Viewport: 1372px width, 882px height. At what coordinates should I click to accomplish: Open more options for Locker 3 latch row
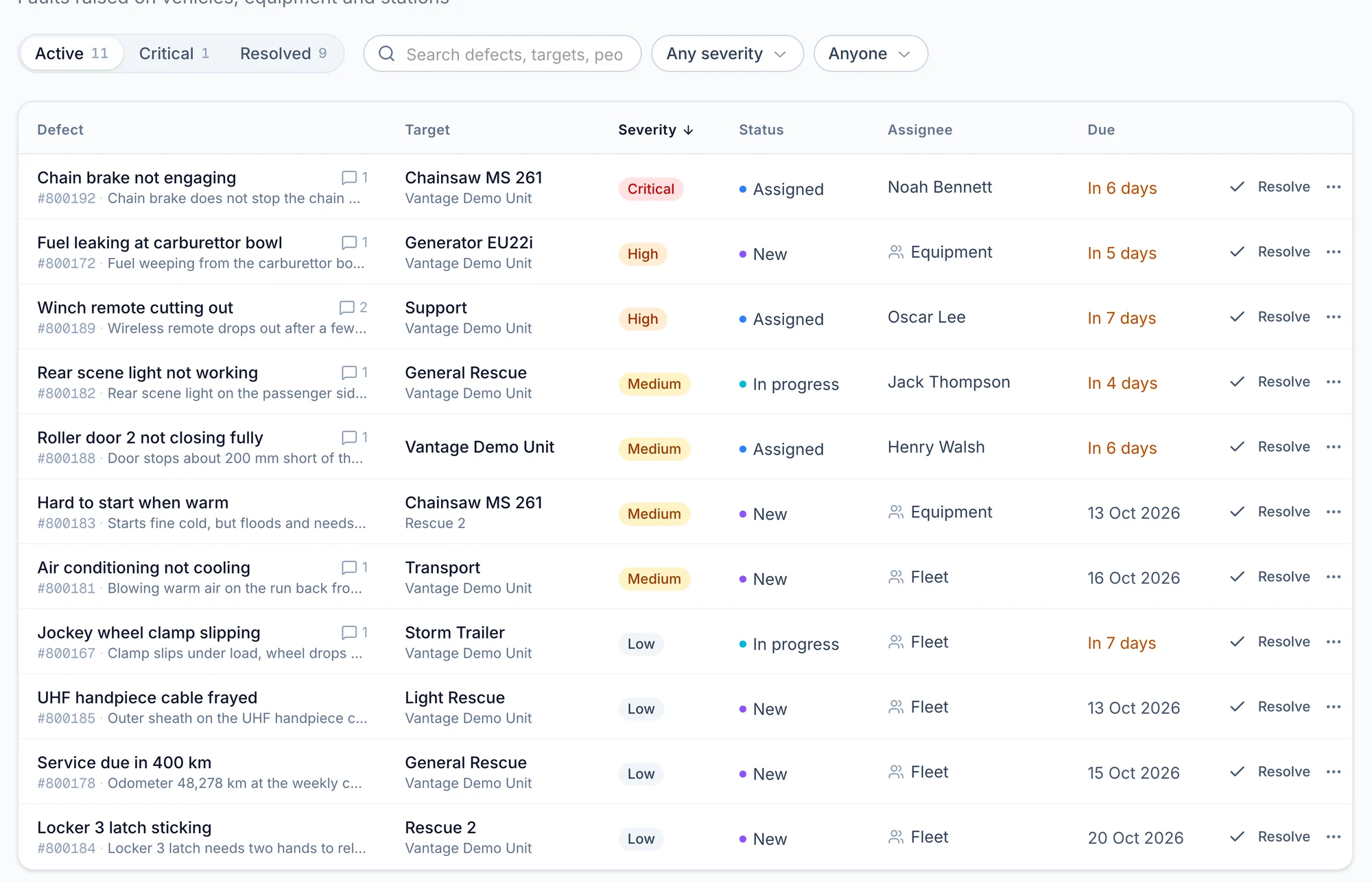[1334, 837]
